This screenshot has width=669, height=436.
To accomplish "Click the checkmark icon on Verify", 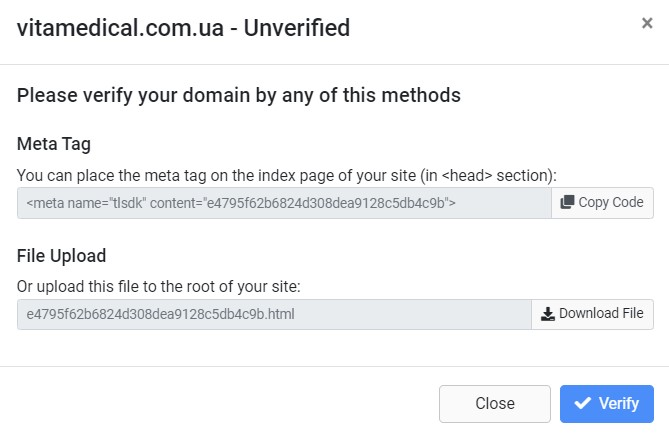I will tap(582, 404).
